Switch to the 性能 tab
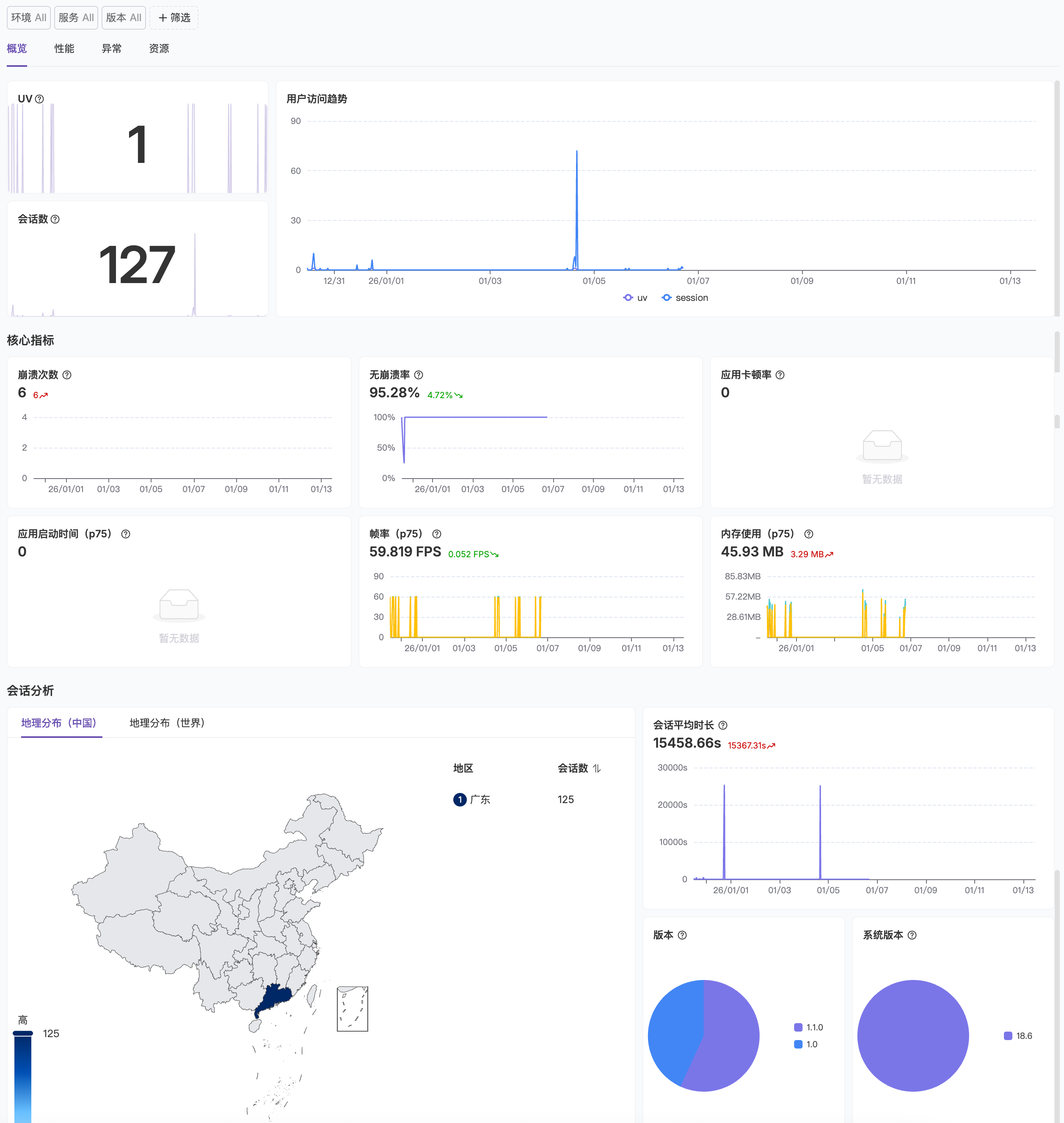The width and height of the screenshot is (1064, 1123). tap(64, 49)
